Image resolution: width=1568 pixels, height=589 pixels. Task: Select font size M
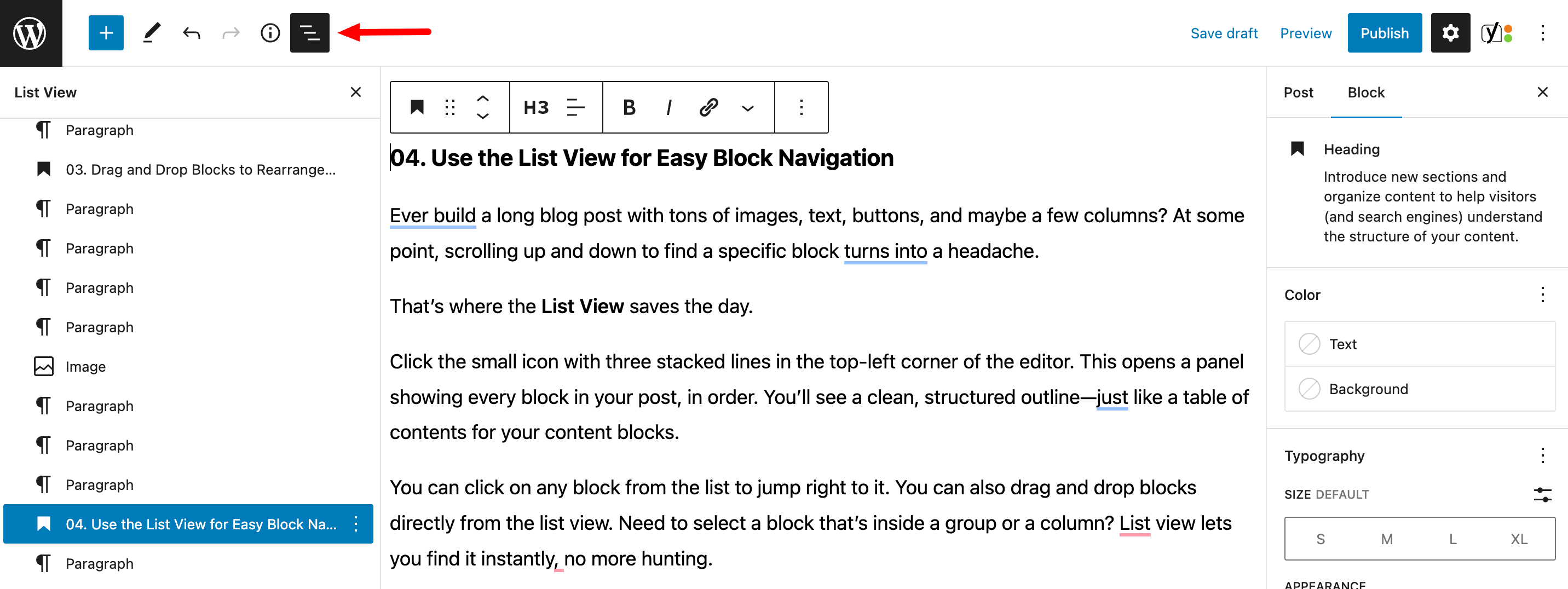pyautogui.click(x=1386, y=539)
